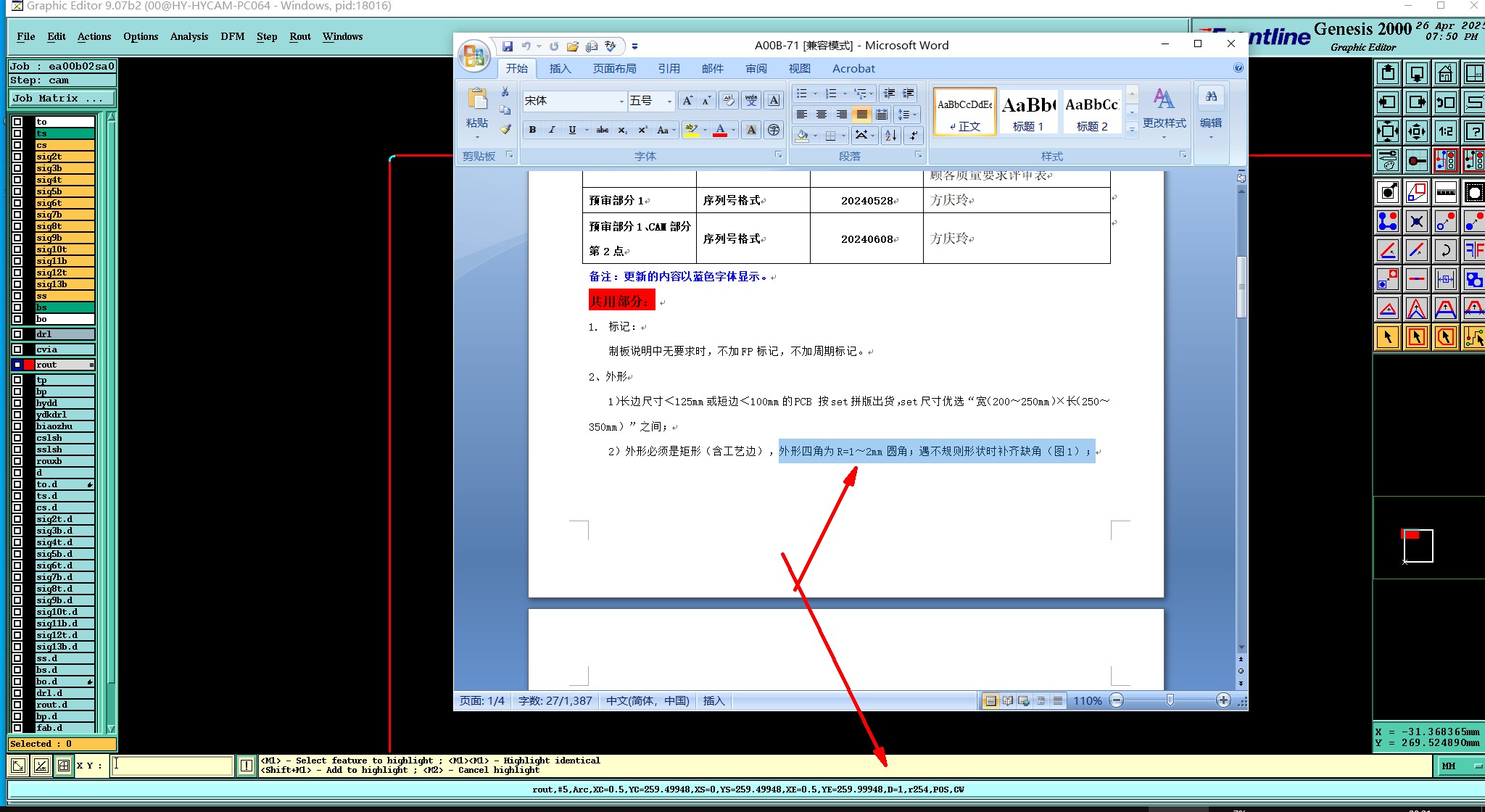Open the DFM menu in Genesis
This screenshot has width=1485, height=812.
pyautogui.click(x=232, y=36)
